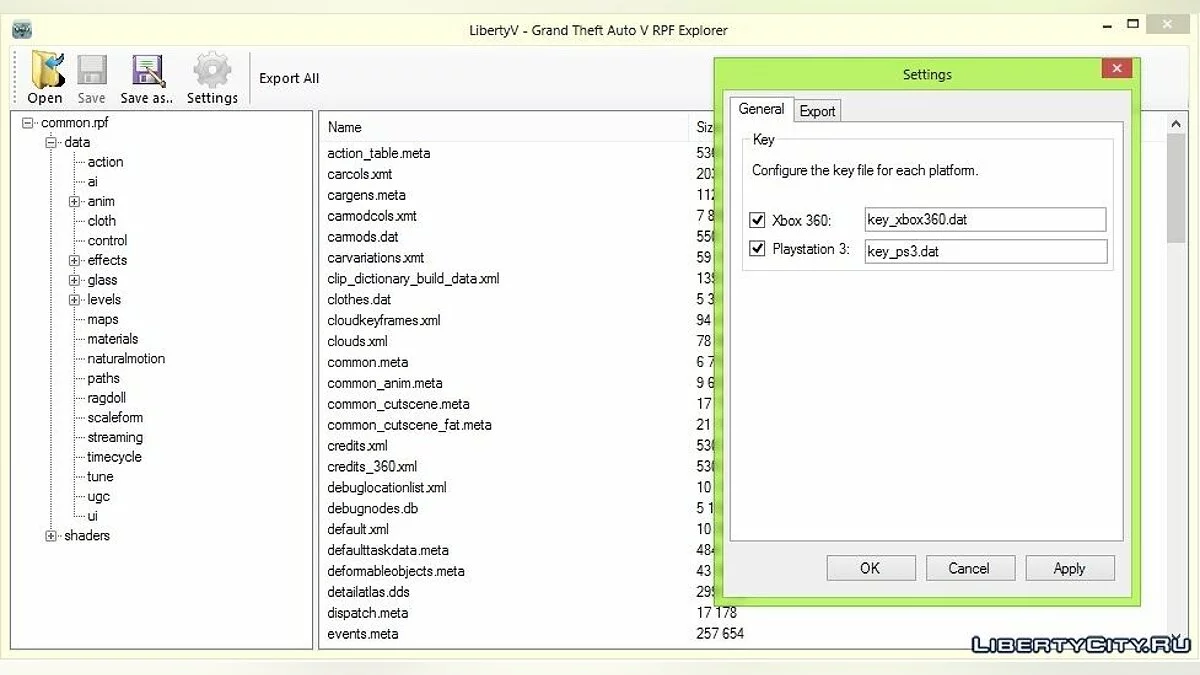The width and height of the screenshot is (1200, 675).
Task: Click the Xbox 360 key file field
Action: point(985,220)
